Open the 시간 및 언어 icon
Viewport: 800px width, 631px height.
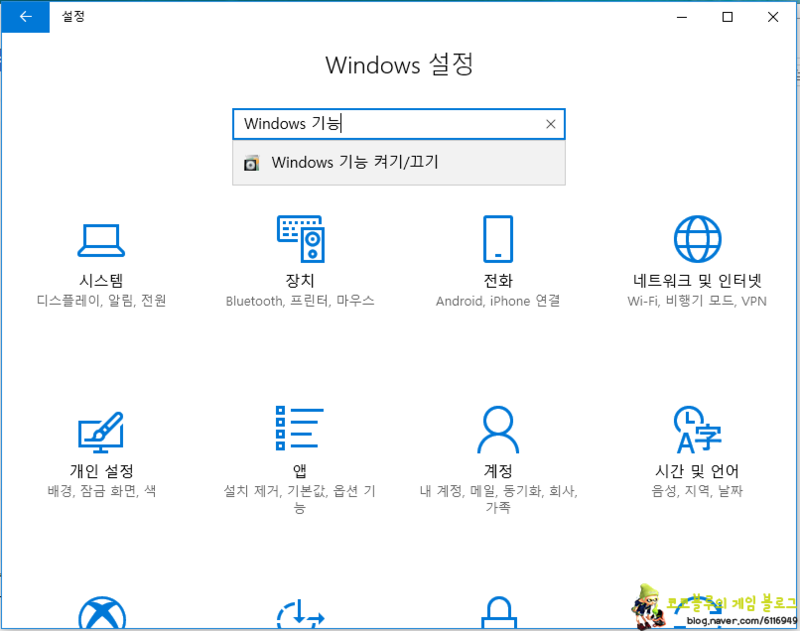697,430
